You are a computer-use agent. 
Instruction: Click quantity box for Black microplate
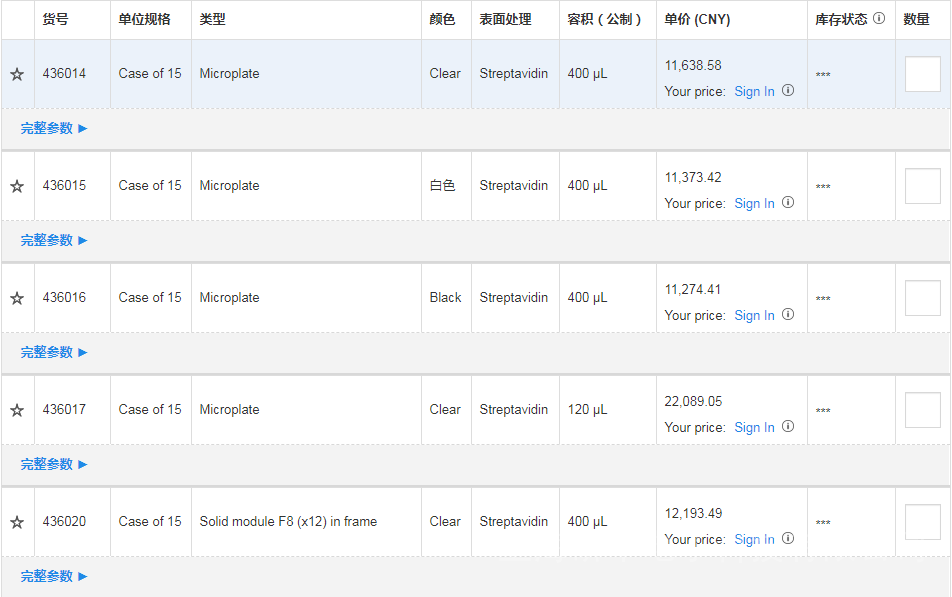pyautogui.click(x=922, y=298)
